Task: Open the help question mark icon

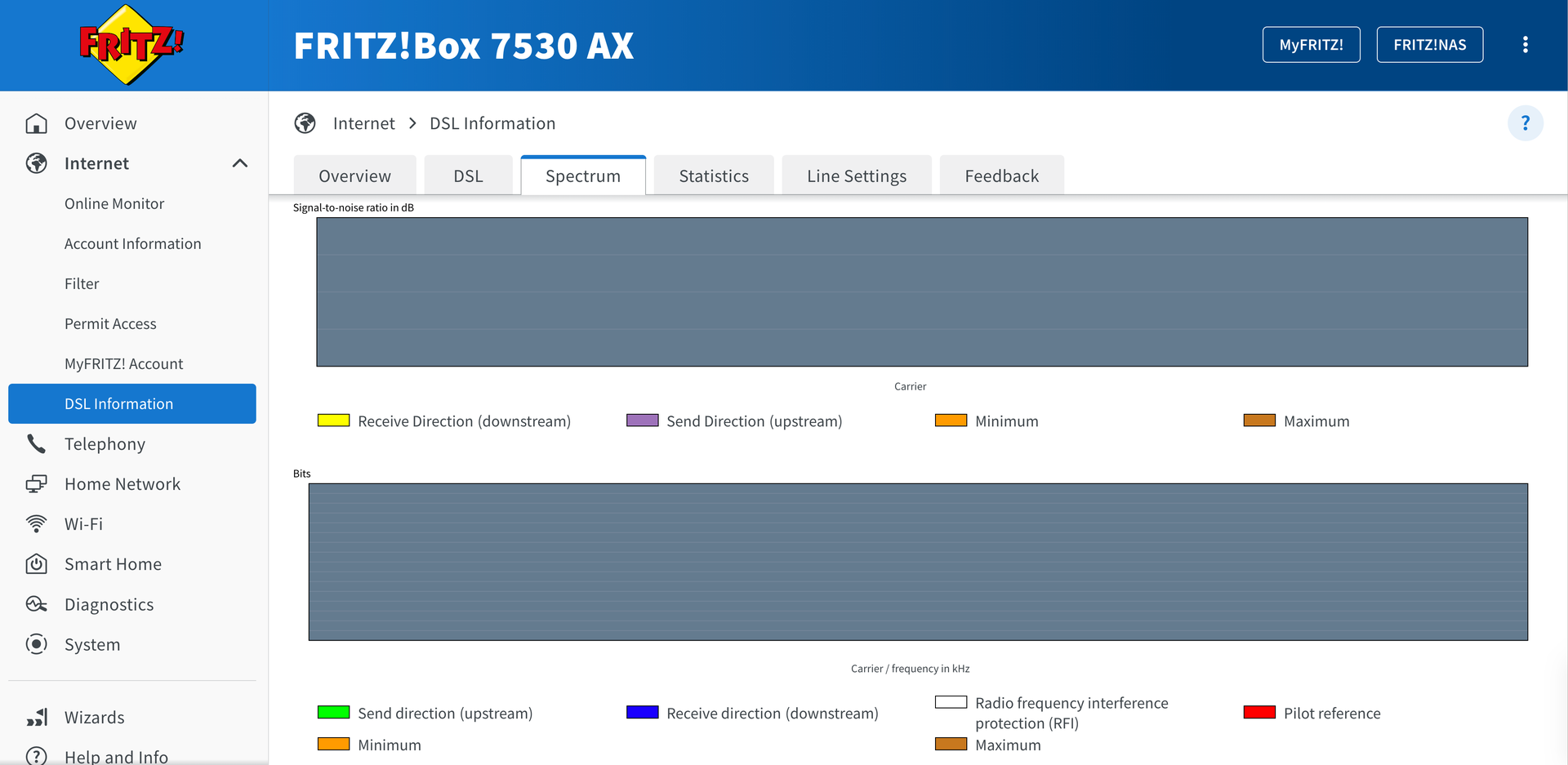Action: (x=1525, y=123)
